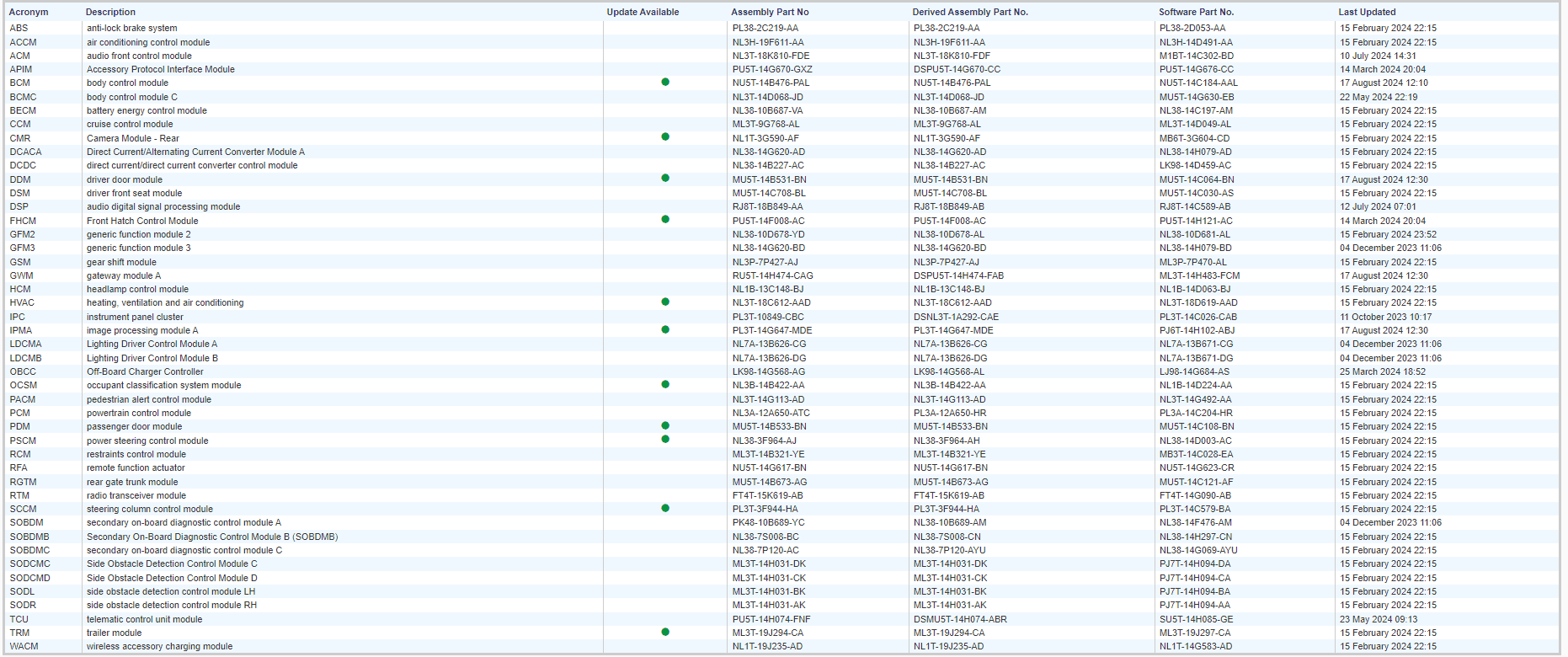Click the PDM update green dot
The image size is (1568, 657).
665,426
